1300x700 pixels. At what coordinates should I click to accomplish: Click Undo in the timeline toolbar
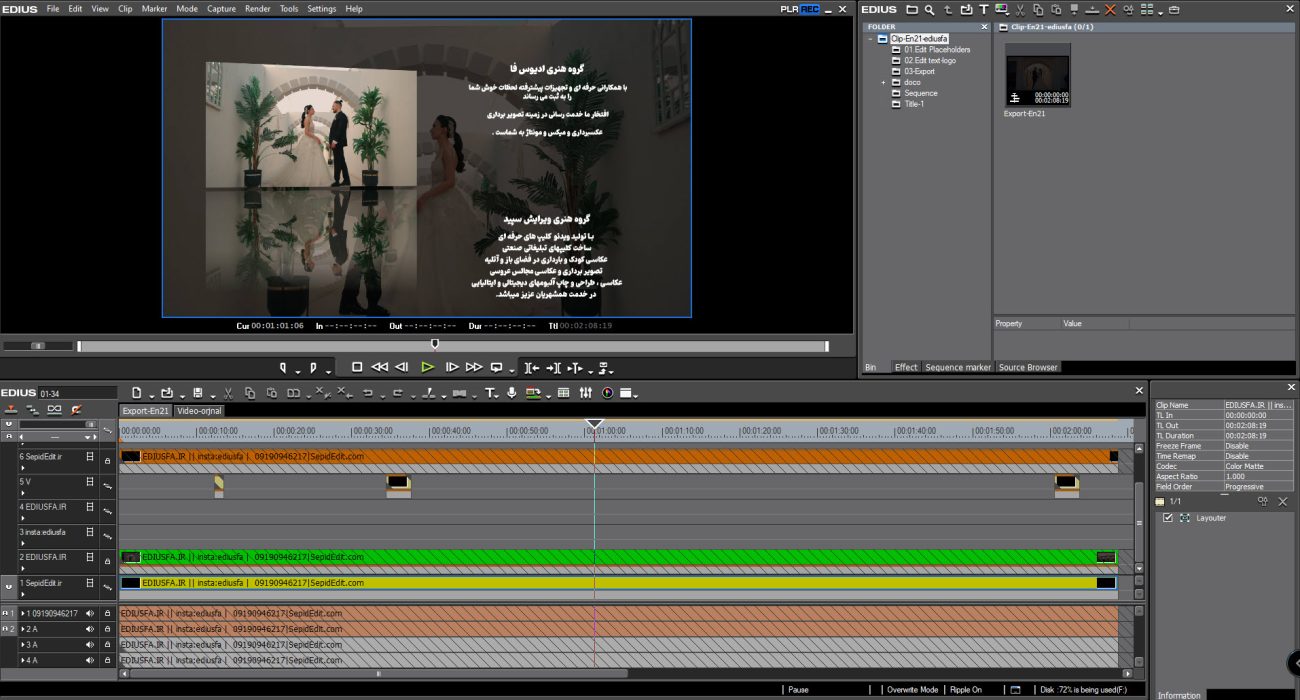[x=368, y=393]
